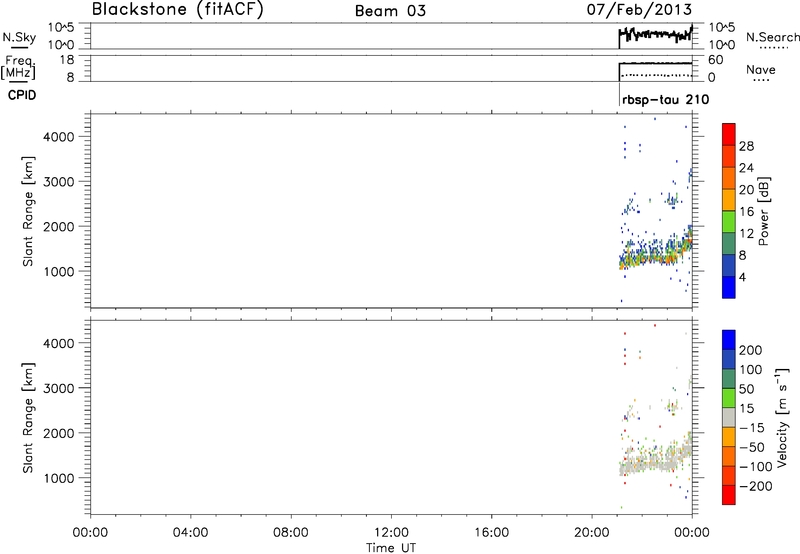The width and height of the screenshot is (800, 554).
Task: Select the "Nave" legend label
Action: pyautogui.click(x=761, y=69)
